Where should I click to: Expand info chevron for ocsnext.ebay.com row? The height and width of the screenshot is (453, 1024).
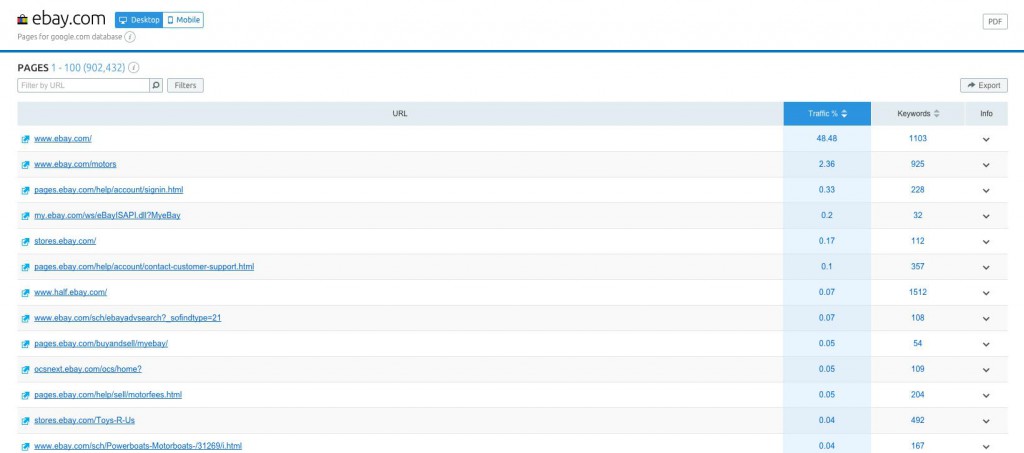985,369
